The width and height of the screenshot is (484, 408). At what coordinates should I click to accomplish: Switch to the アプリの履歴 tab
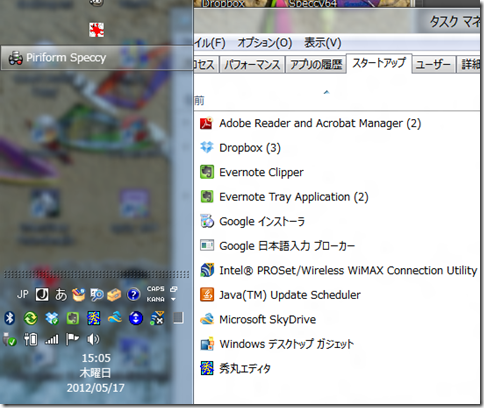click(316, 64)
